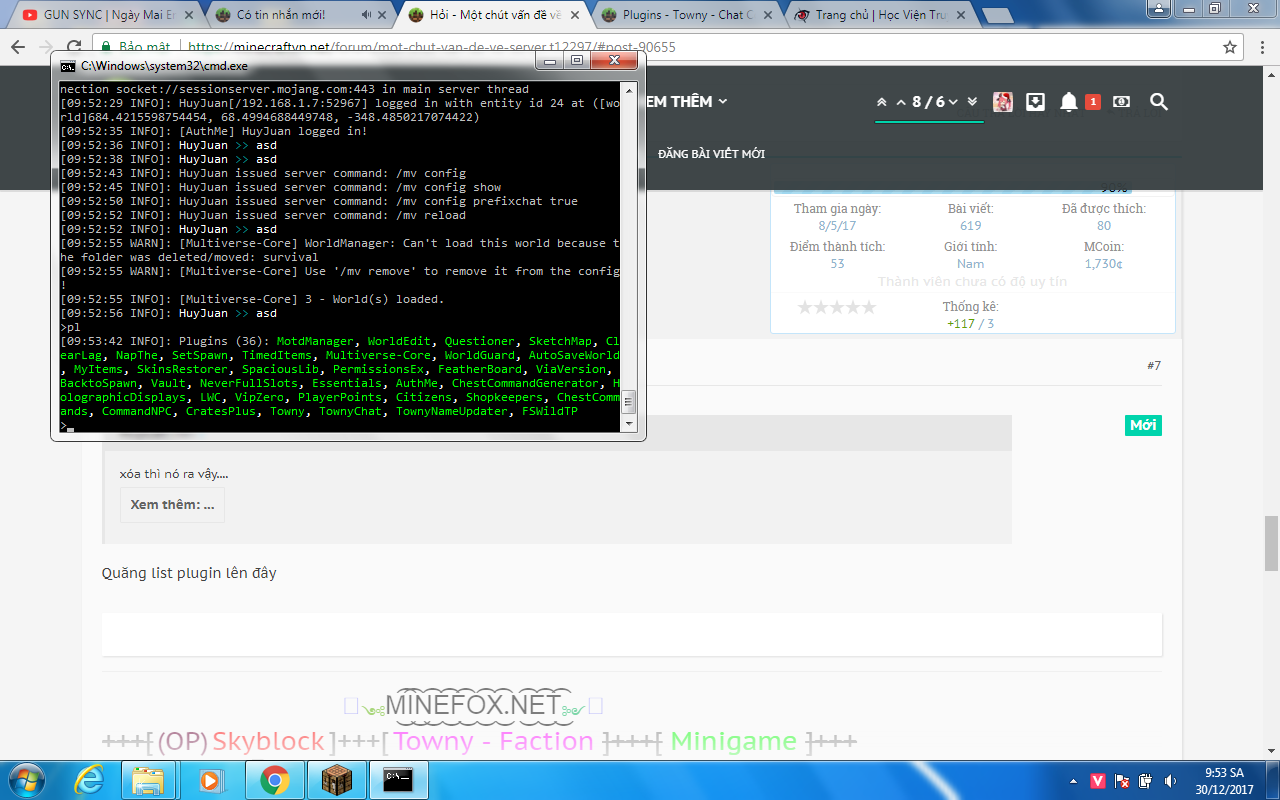
Task: Expand the 'Xem thêm' header dropdown
Action: (686, 102)
